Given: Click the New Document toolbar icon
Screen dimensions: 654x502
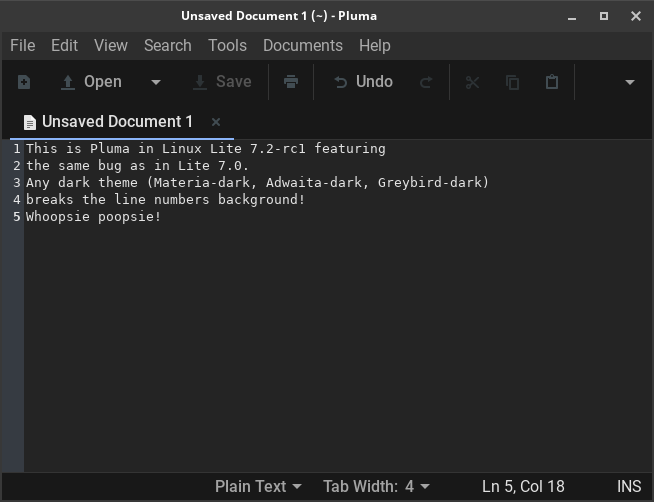Looking at the screenshot, I should point(24,82).
